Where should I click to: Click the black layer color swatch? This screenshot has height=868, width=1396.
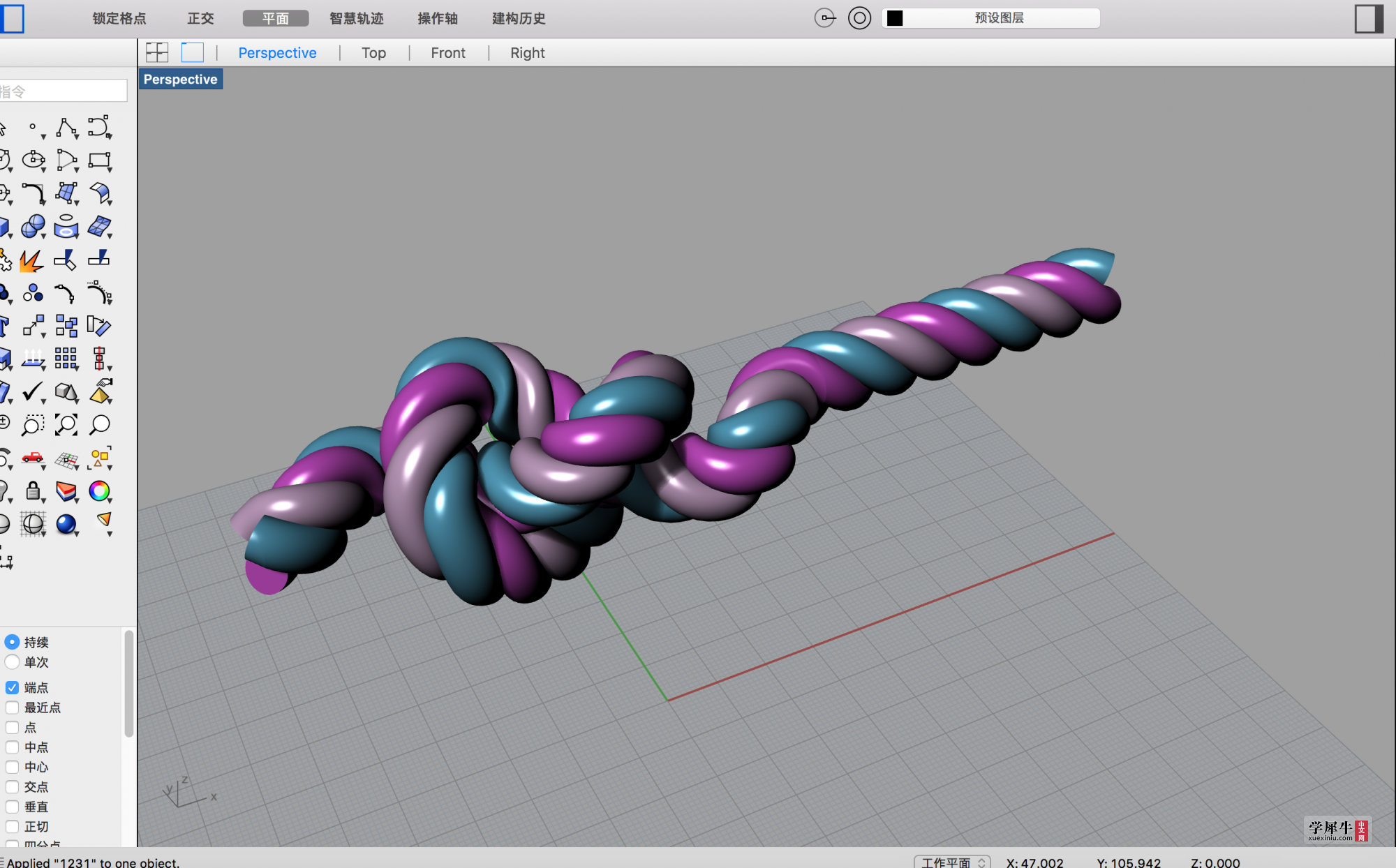click(895, 18)
